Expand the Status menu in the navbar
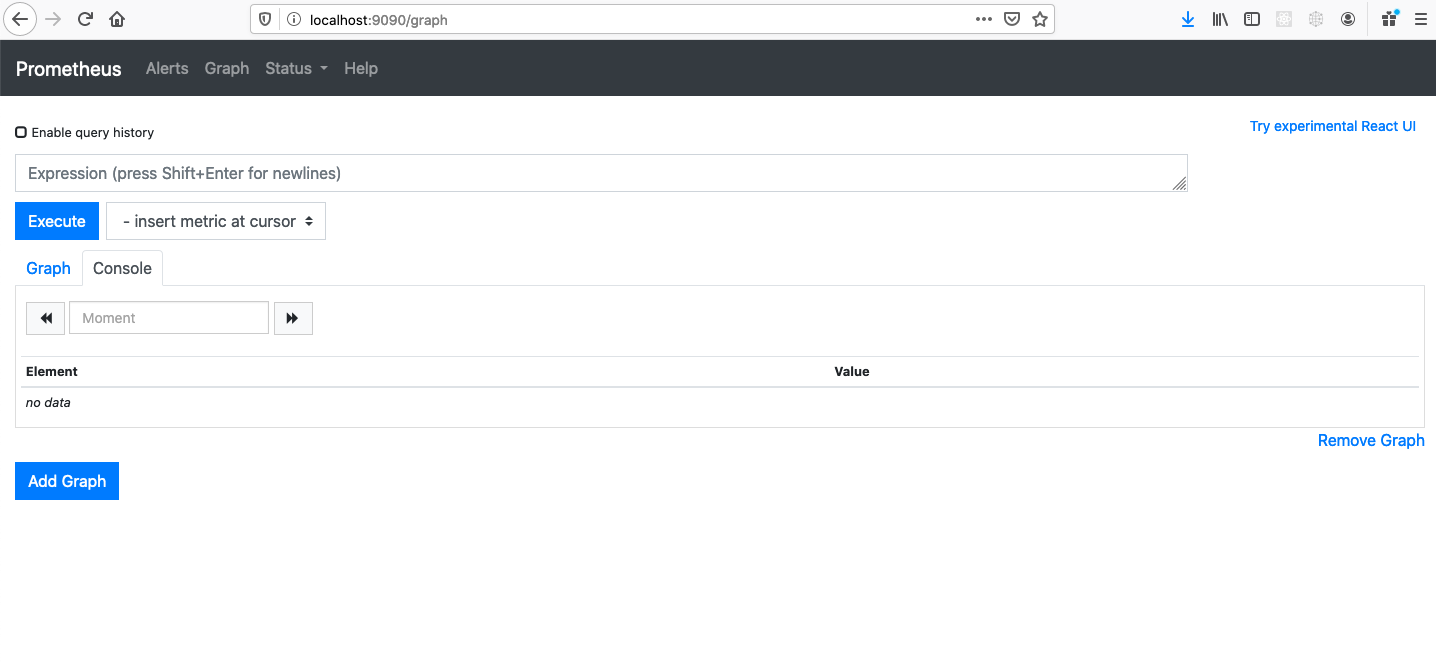 point(296,68)
